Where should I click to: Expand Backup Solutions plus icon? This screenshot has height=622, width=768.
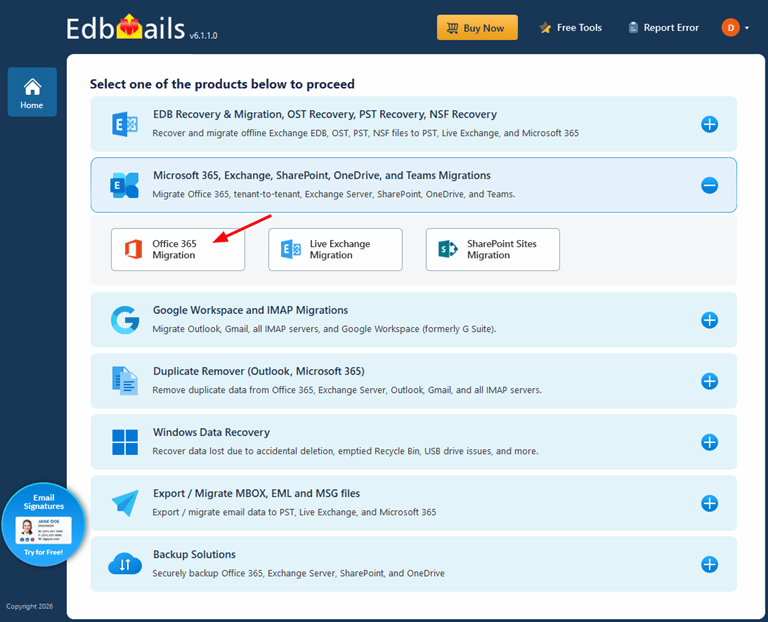[709, 564]
